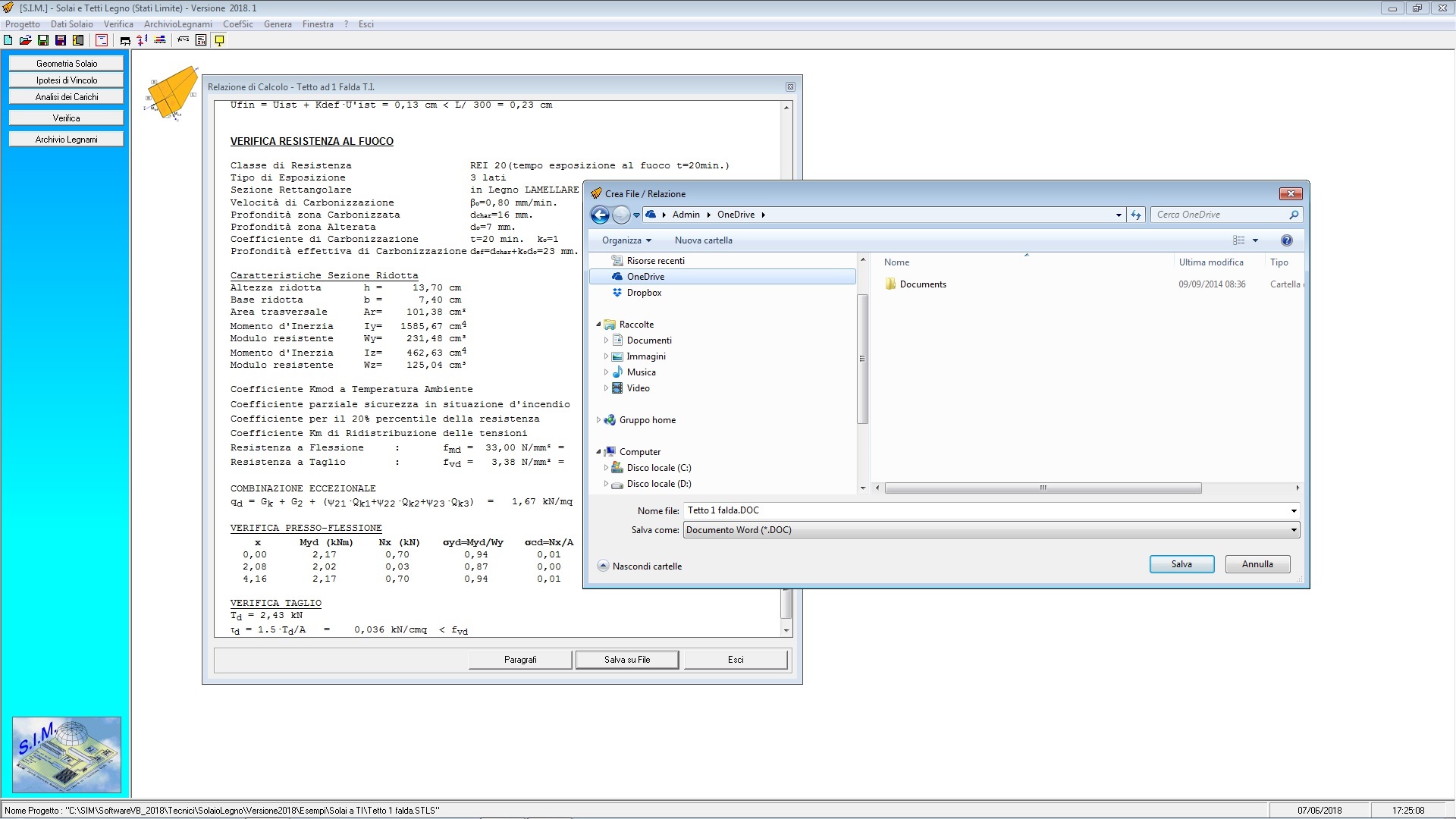Screen dimensions: 1456x819
Task: Open the ArchivioLegnami menu
Action: click(x=178, y=24)
